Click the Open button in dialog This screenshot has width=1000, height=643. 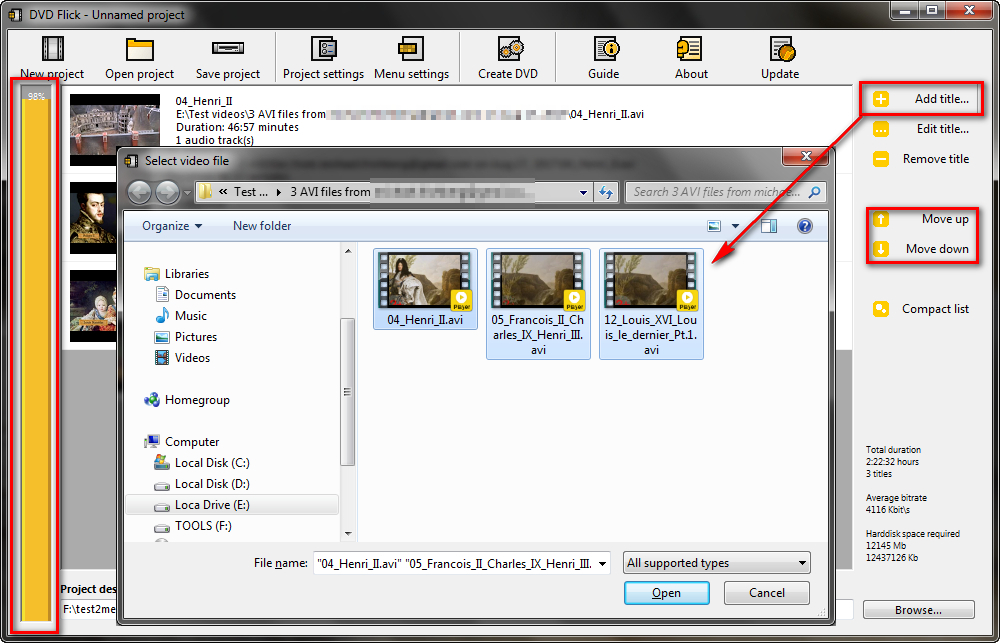666,593
